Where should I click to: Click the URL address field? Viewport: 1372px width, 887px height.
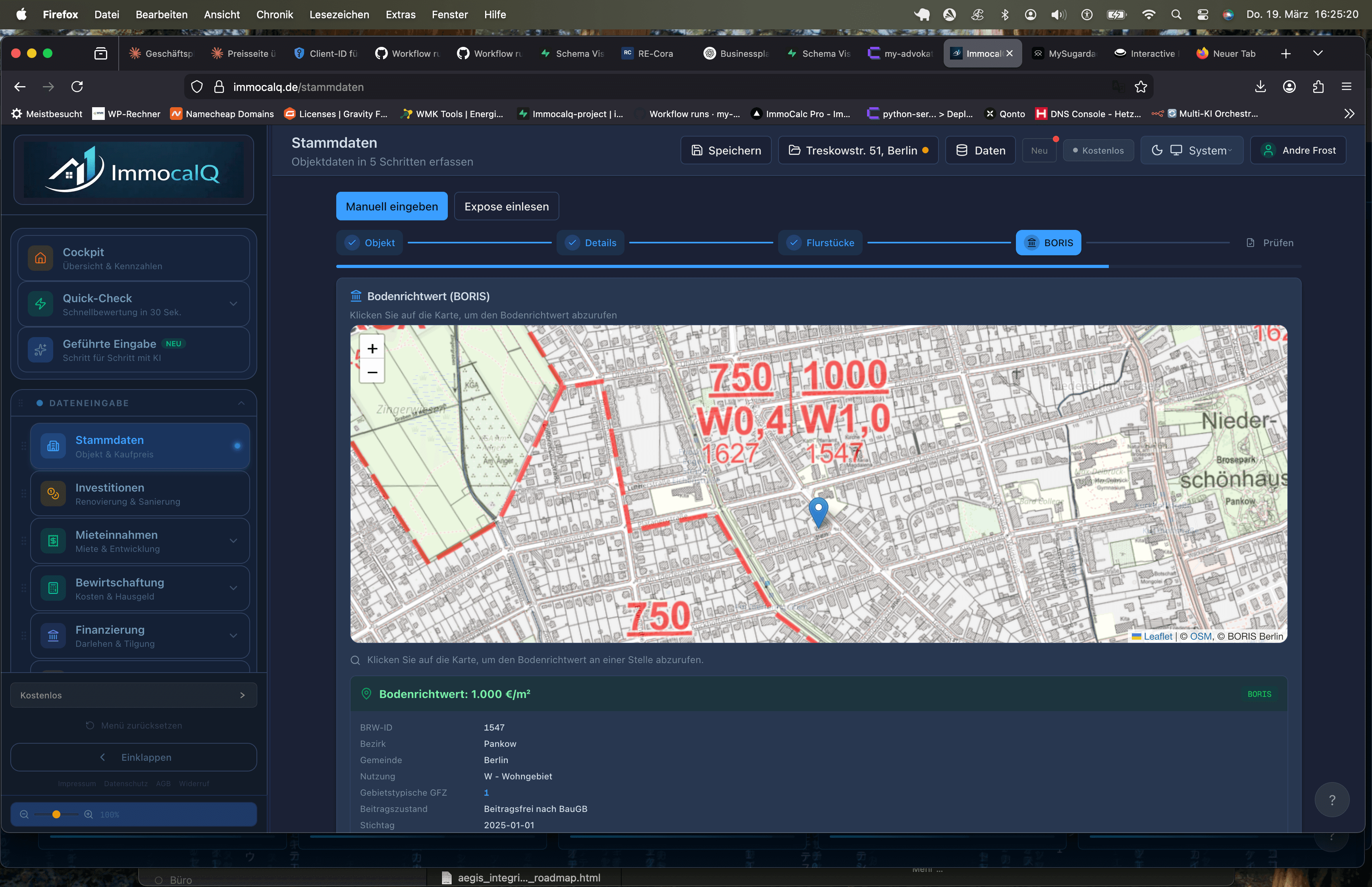(x=668, y=87)
